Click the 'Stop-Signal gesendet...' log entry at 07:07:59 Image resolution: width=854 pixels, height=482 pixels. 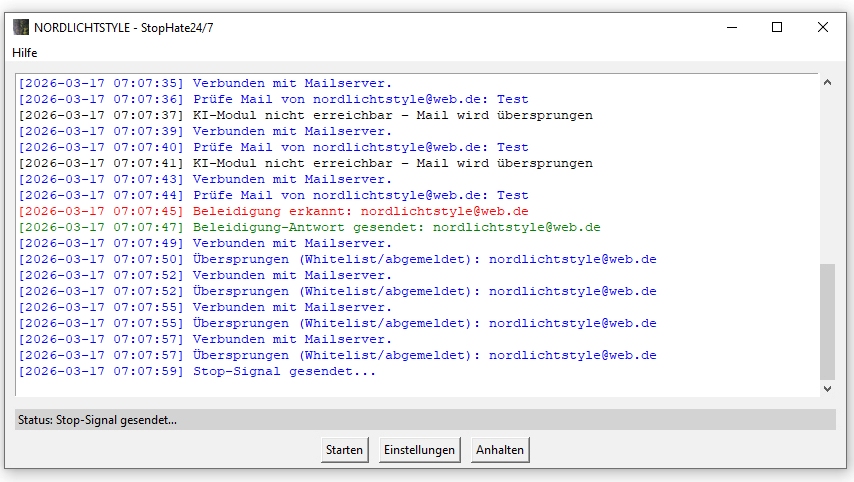coord(197,371)
